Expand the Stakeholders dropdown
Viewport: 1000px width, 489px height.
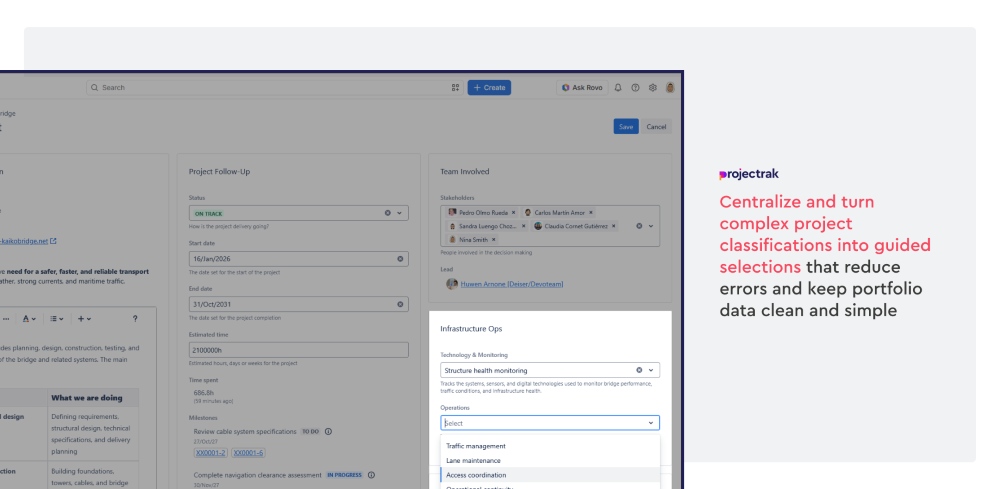tap(651, 226)
